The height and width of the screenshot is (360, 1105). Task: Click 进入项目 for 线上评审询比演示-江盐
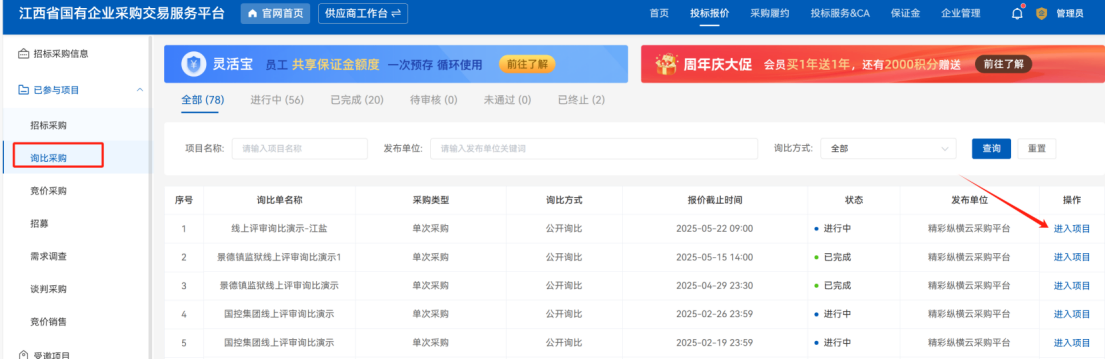click(x=1072, y=228)
